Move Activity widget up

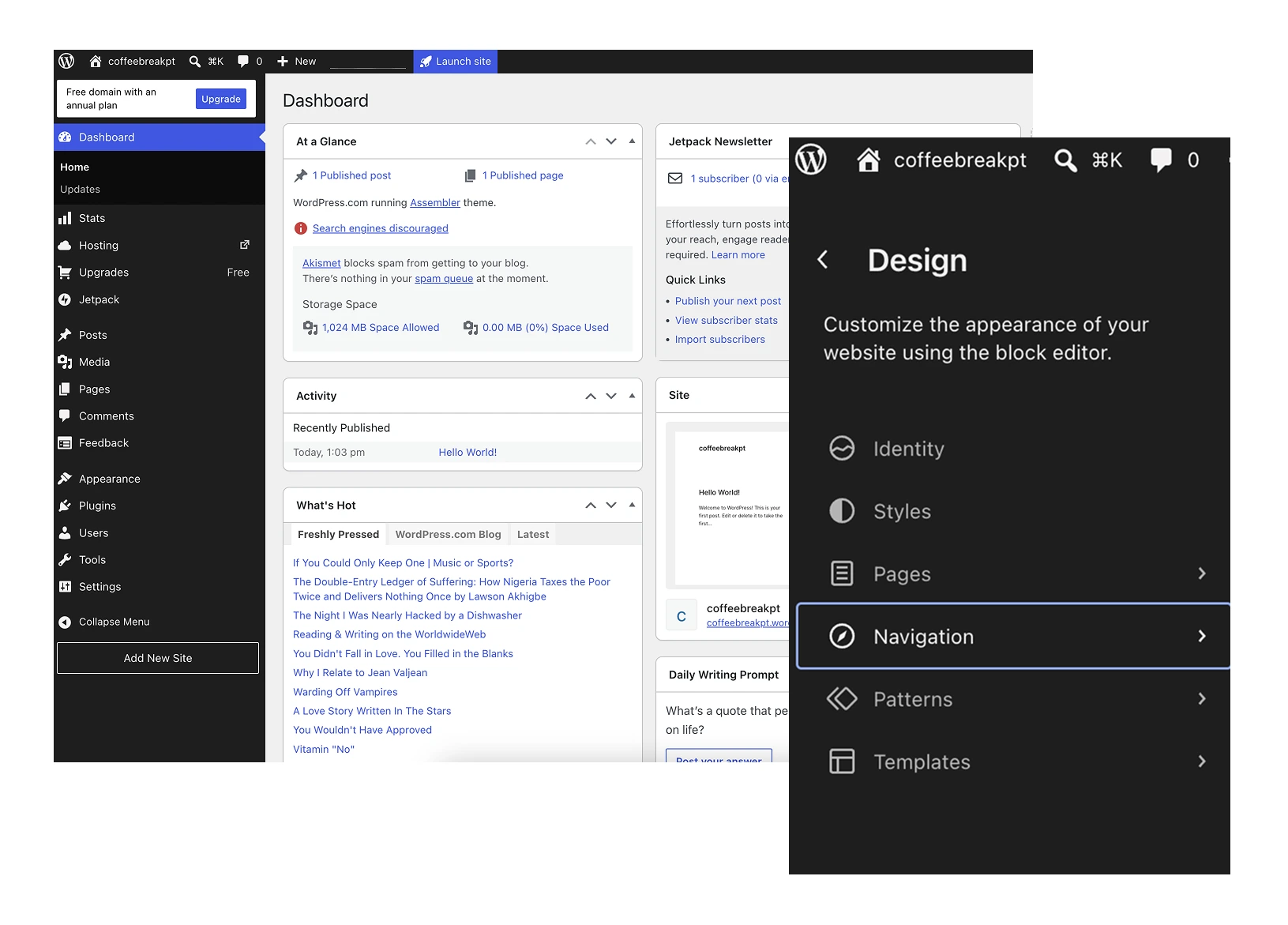point(591,396)
